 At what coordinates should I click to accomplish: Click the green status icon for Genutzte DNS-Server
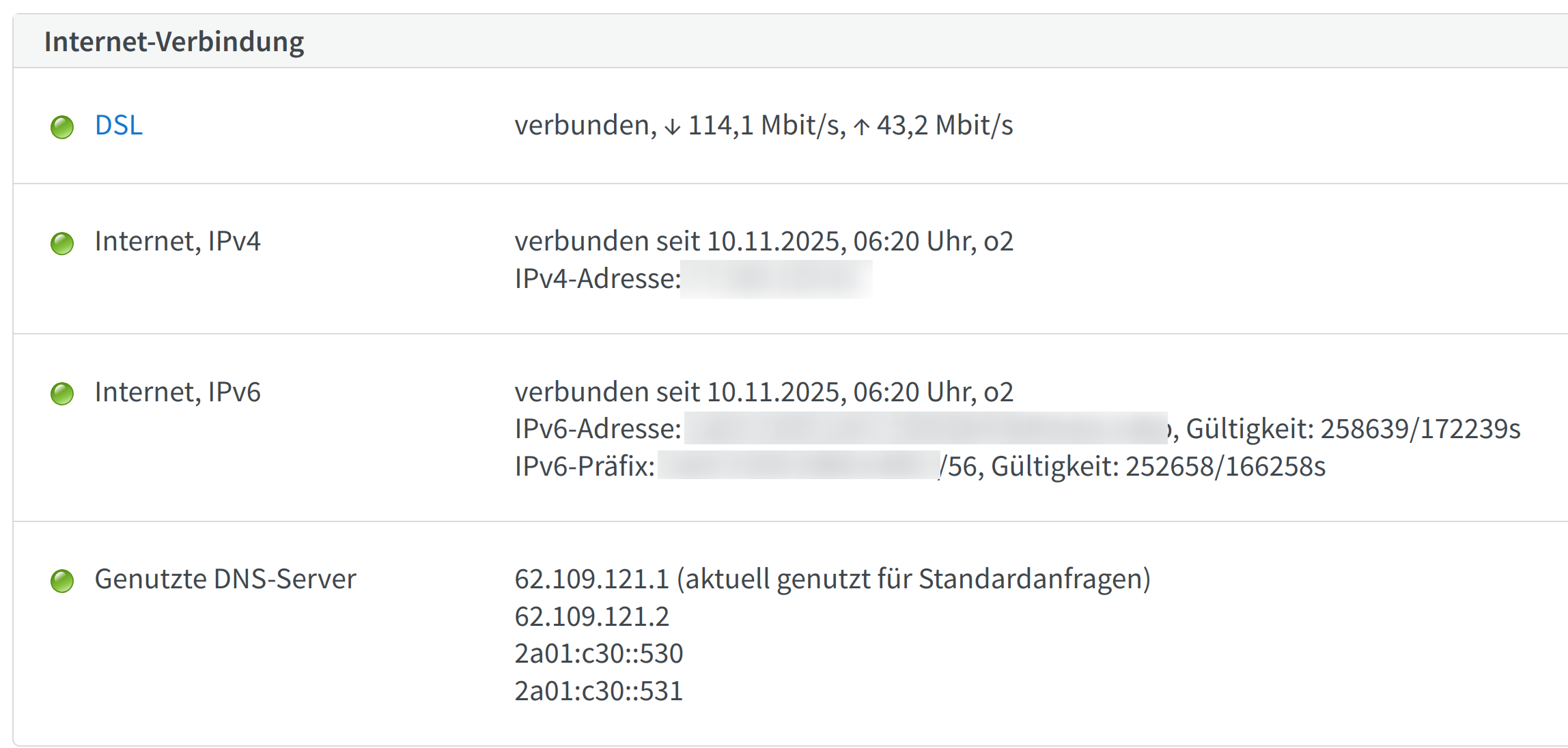(62, 581)
